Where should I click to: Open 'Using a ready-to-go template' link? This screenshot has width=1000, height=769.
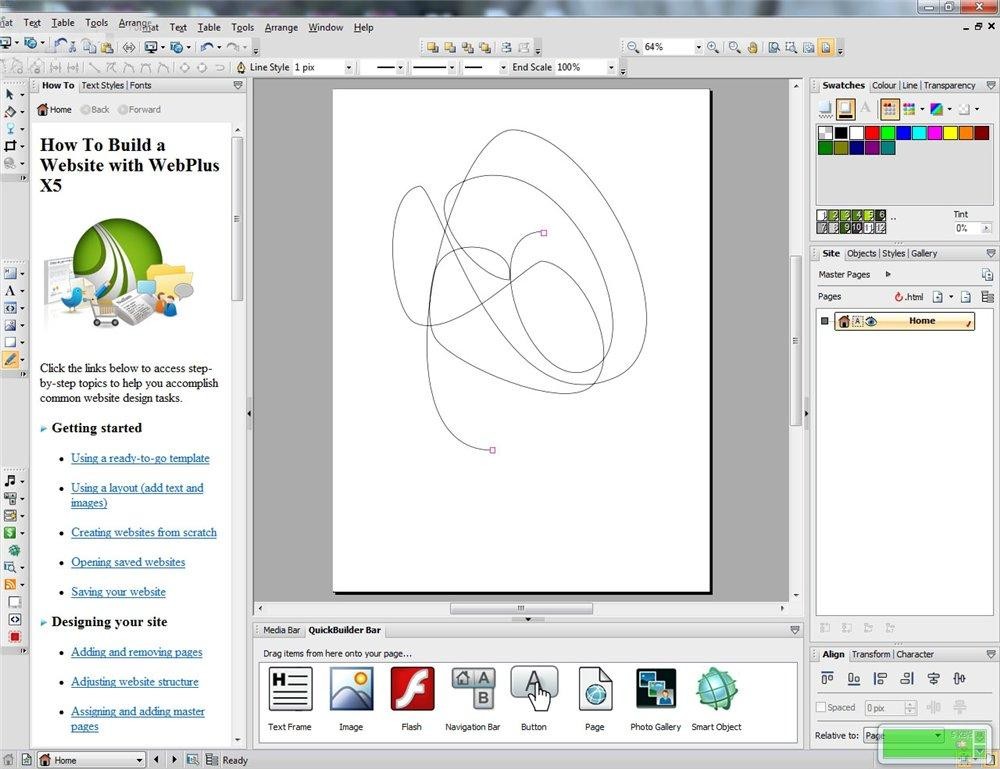click(x=140, y=458)
